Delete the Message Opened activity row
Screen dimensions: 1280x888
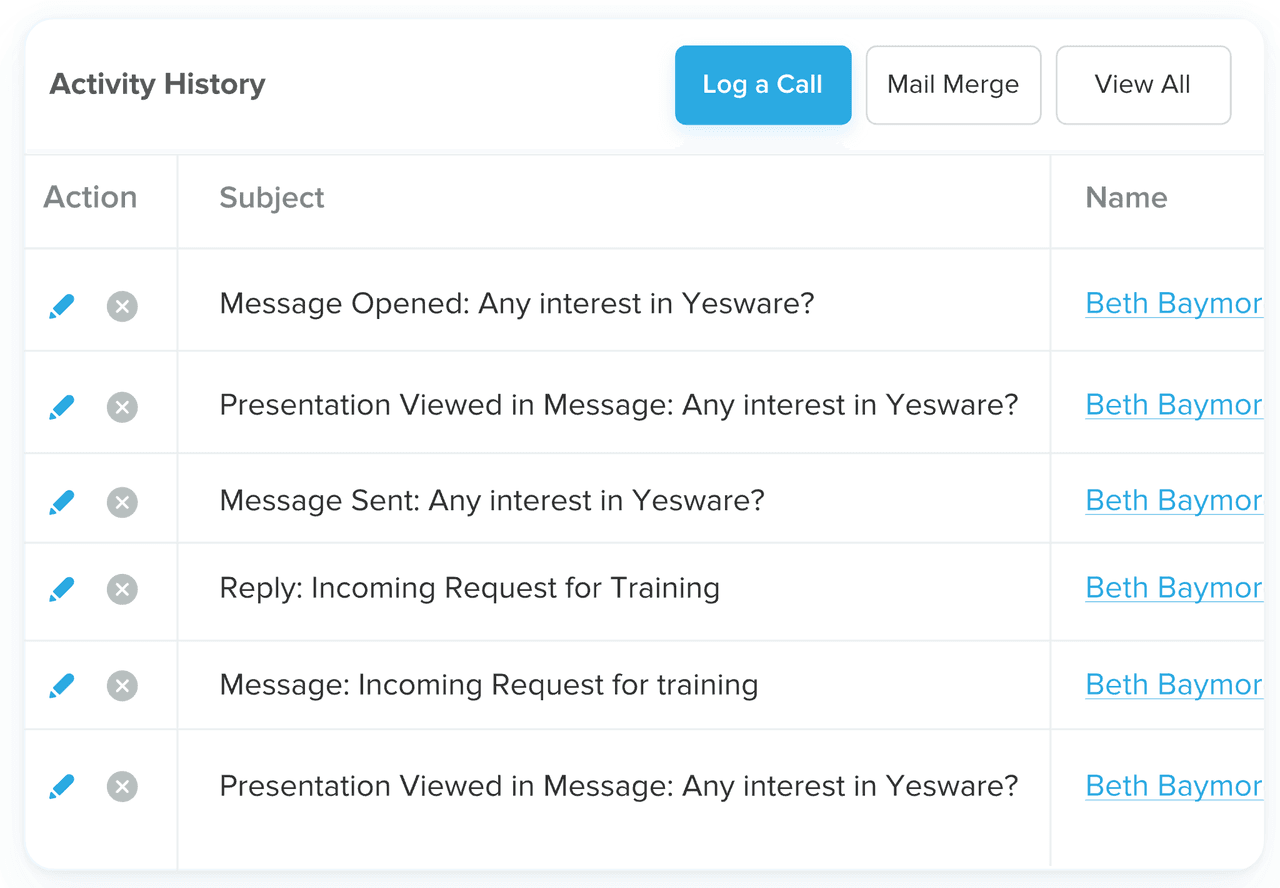click(x=122, y=306)
